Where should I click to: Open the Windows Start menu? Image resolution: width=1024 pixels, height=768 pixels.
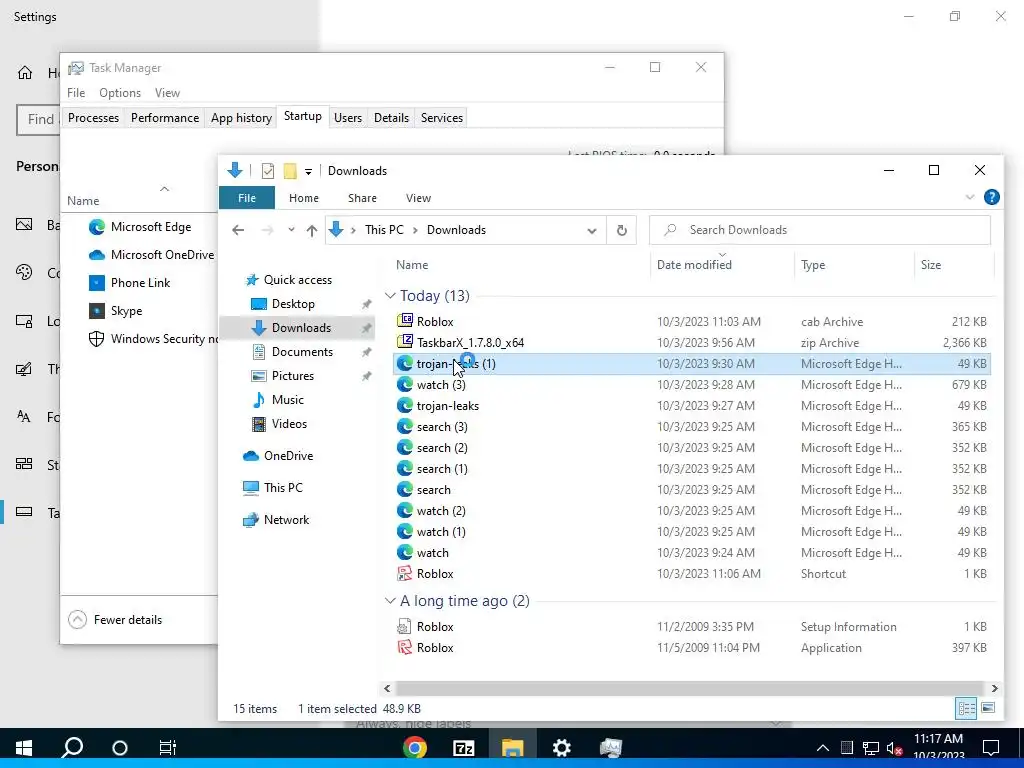[24, 747]
